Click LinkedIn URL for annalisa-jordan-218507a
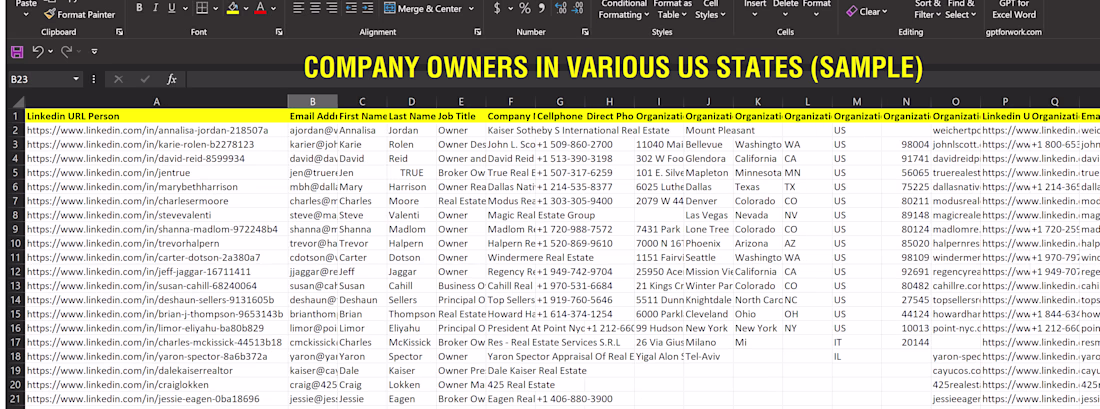Viewport: 1100px width, 409px height. (x=147, y=130)
